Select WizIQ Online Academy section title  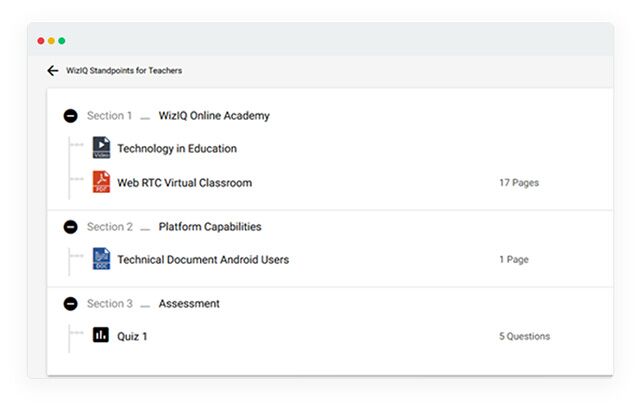(214, 116)
